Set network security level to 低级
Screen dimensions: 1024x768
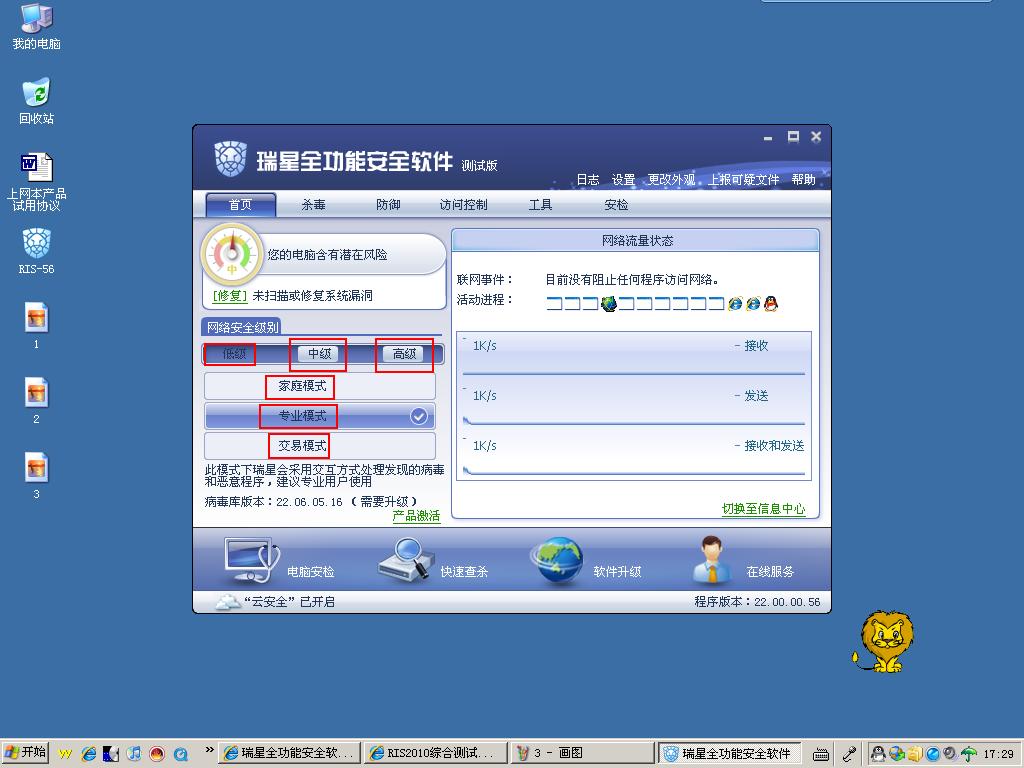[234, 354]
